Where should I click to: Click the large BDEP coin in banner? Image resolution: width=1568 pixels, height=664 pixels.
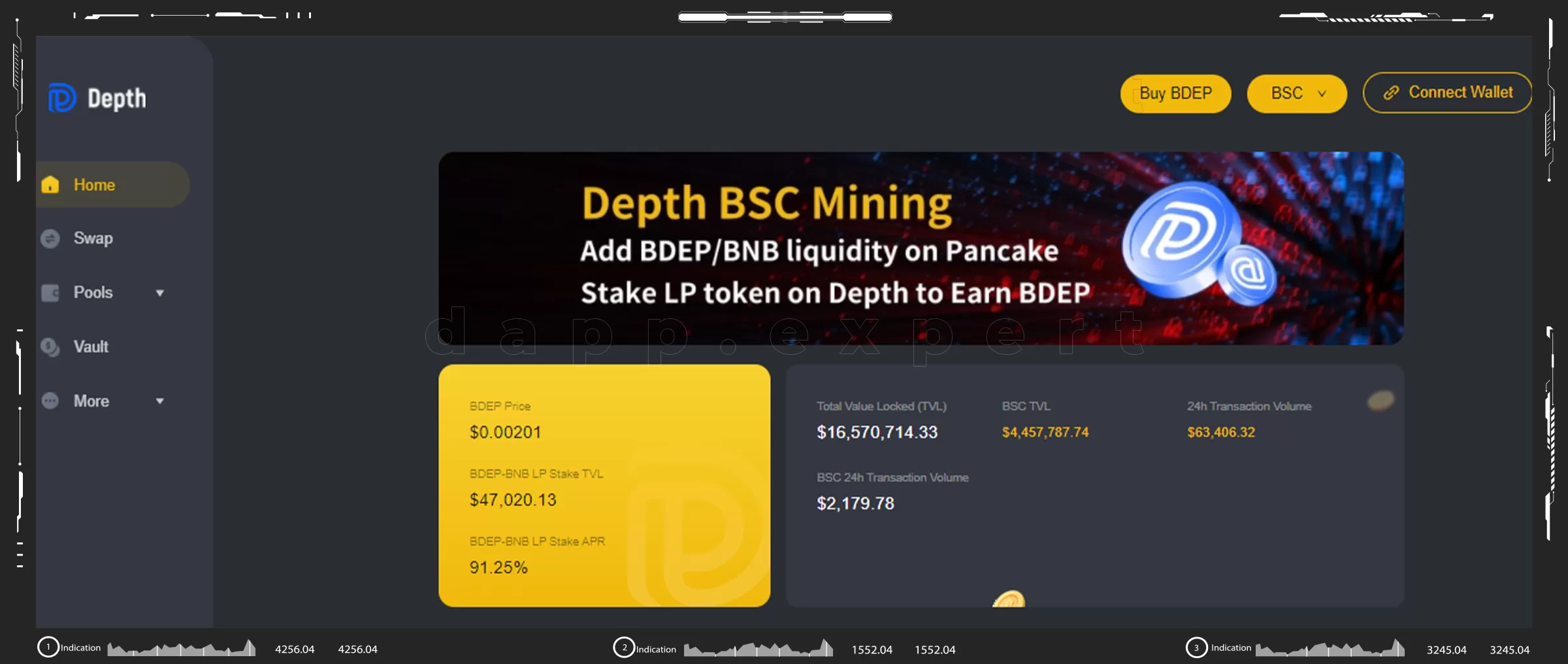(1181, 239)
